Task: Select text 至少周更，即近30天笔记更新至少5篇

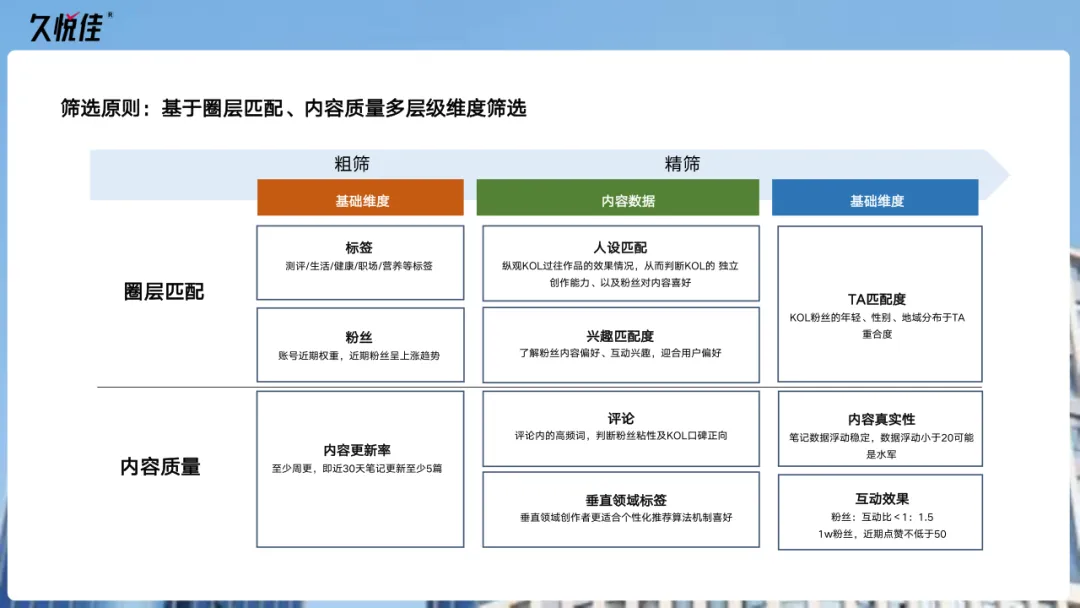Action: 357,468
